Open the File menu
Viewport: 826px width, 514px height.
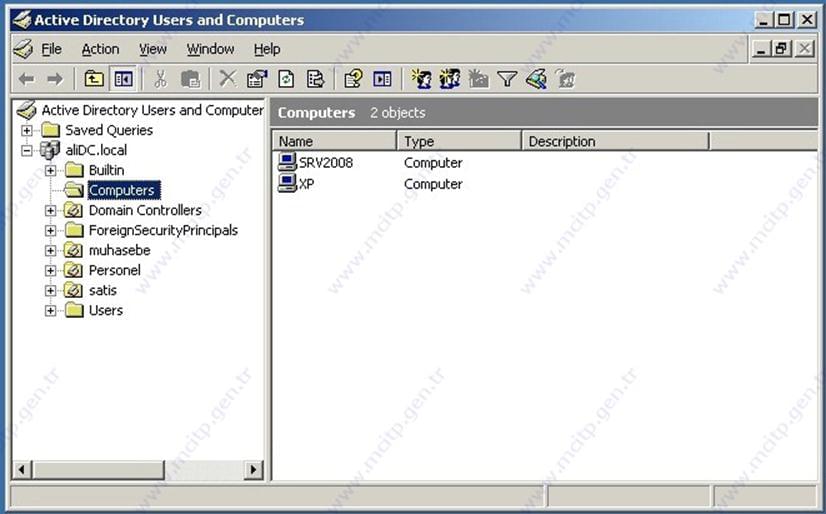(51, 50)
